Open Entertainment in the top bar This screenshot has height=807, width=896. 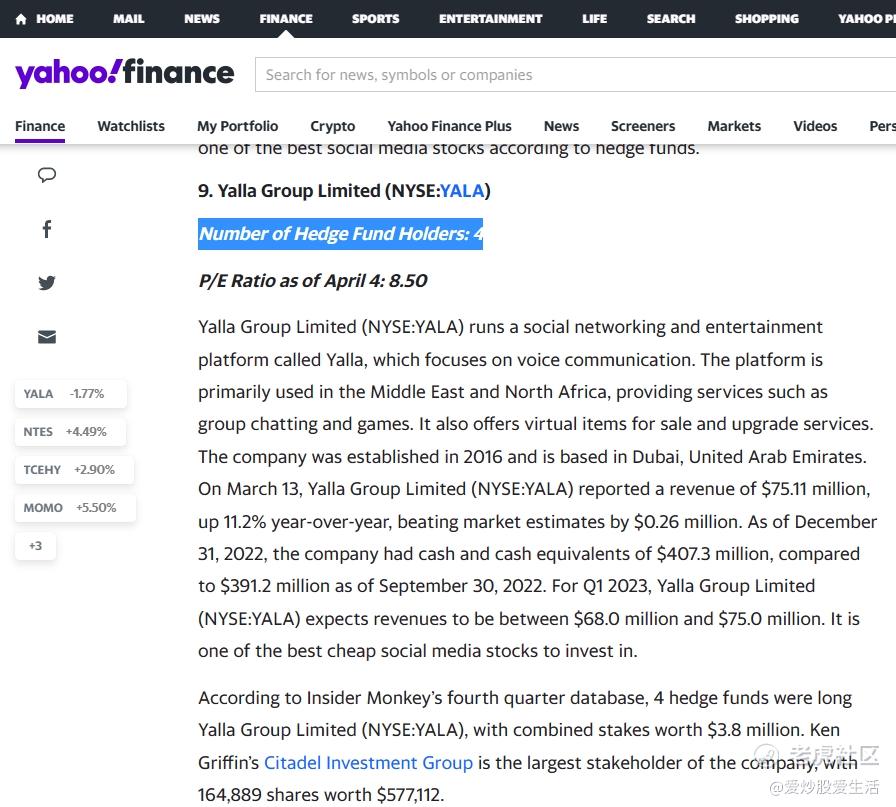(x=490, y=19)
